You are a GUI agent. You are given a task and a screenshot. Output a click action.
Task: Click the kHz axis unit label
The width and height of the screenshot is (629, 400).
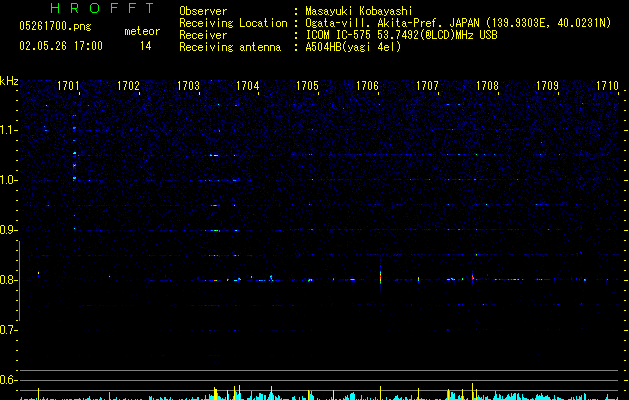(9, 81)
